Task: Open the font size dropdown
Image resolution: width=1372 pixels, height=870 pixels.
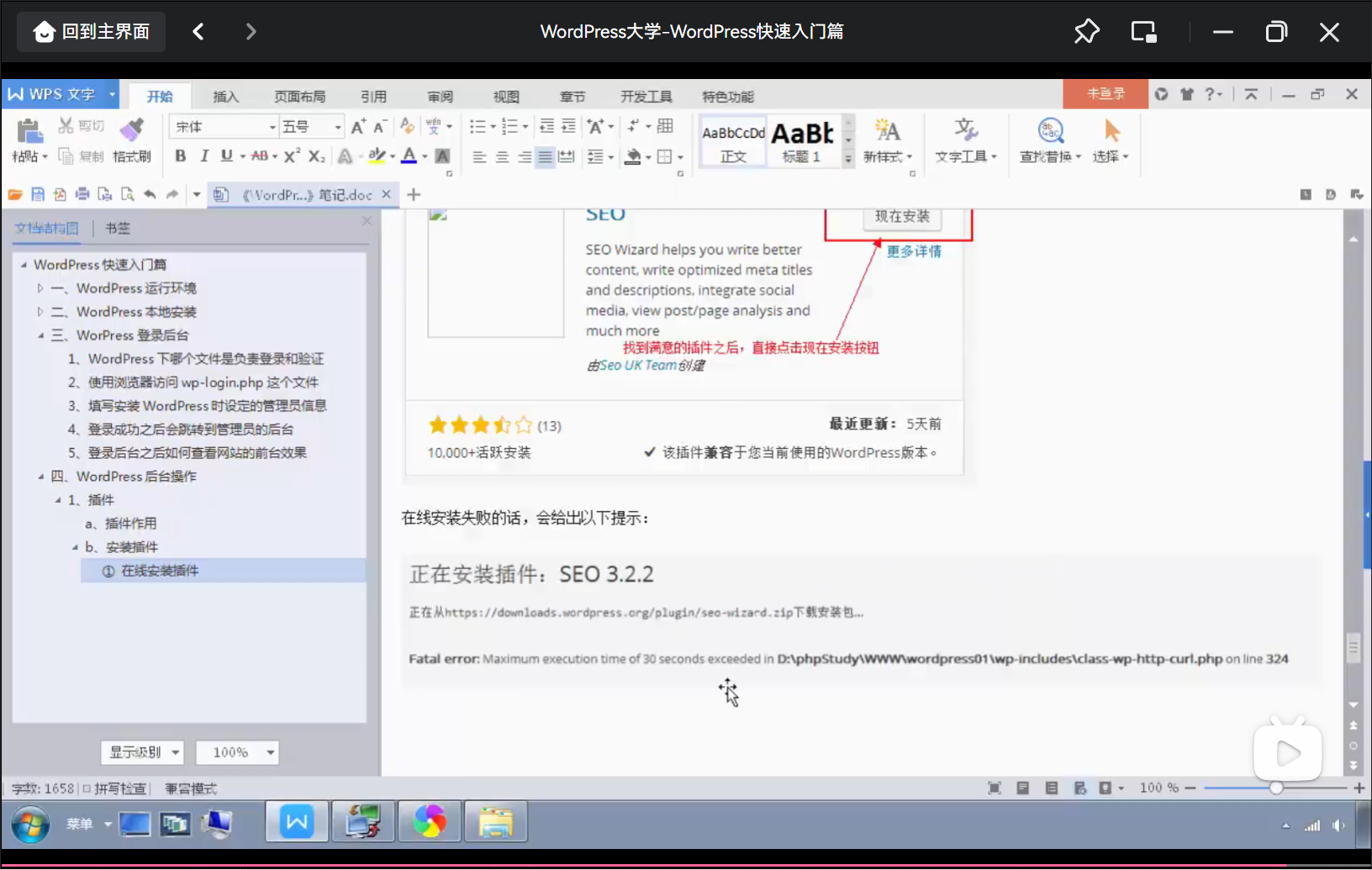Action: pyautogui.click(x=338, y=127)
